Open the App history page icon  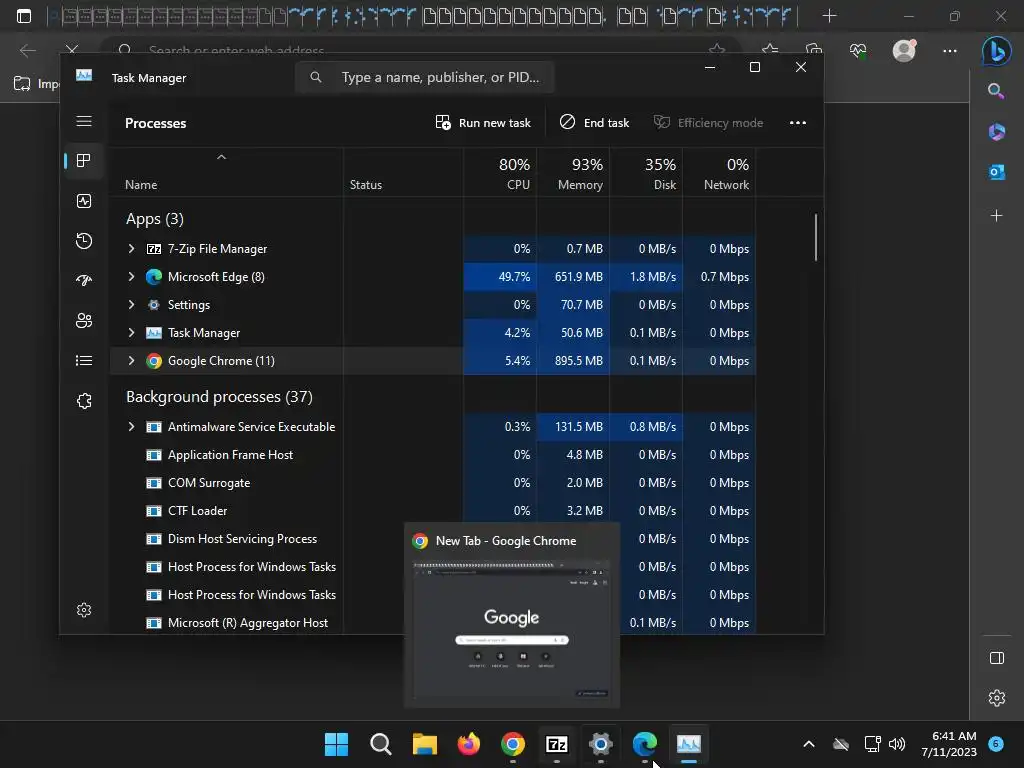point(84,241)
